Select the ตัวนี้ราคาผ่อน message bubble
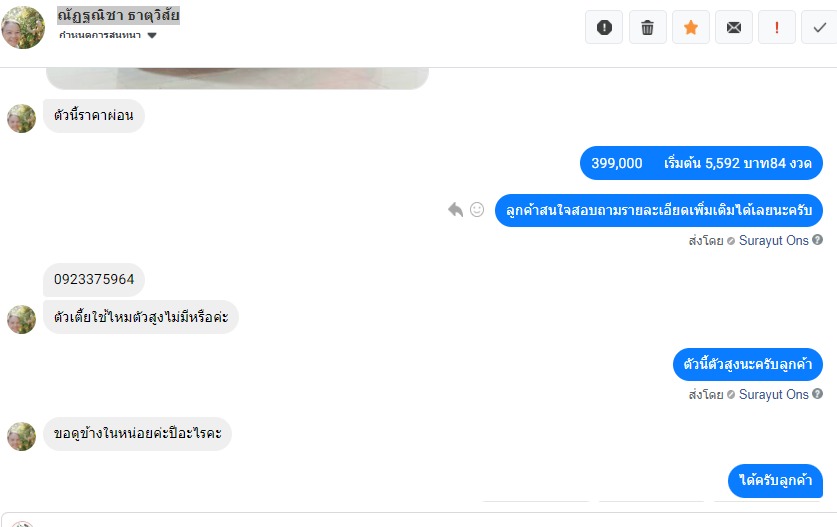Viewport: 837px width, 527px height. pos(94,115)
